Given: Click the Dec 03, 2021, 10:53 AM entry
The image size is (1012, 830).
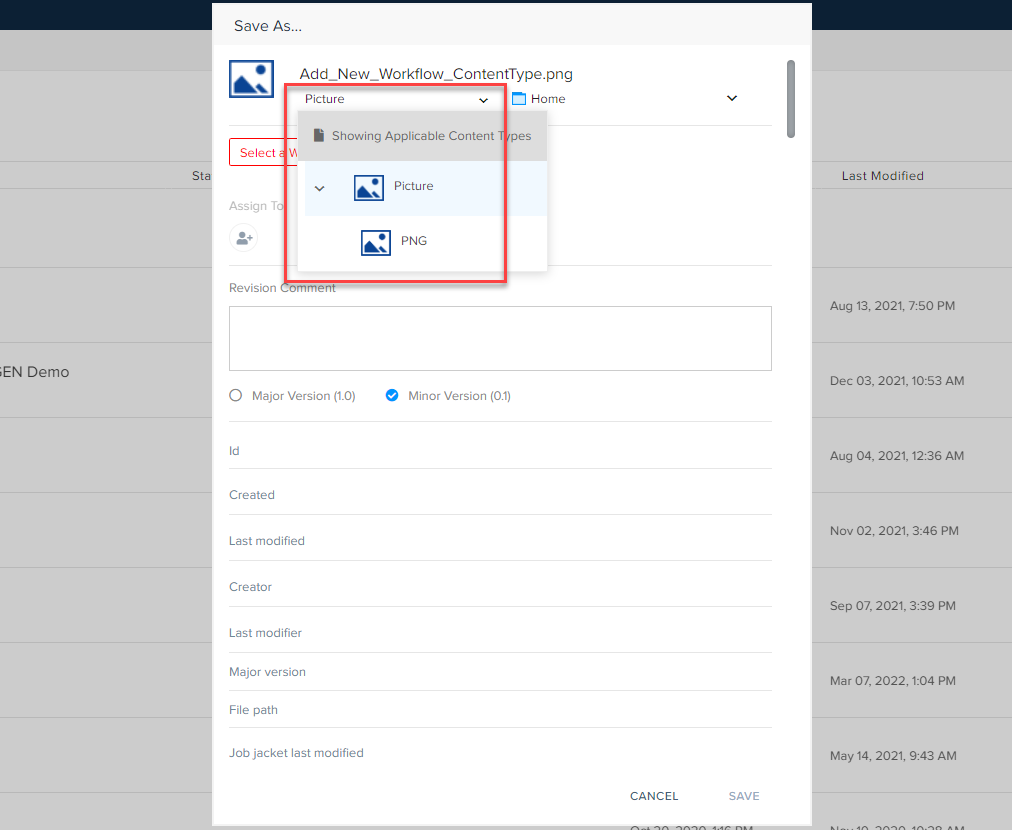Looking at the screenshot, I should pyautogui.click(x=897, y=381).
